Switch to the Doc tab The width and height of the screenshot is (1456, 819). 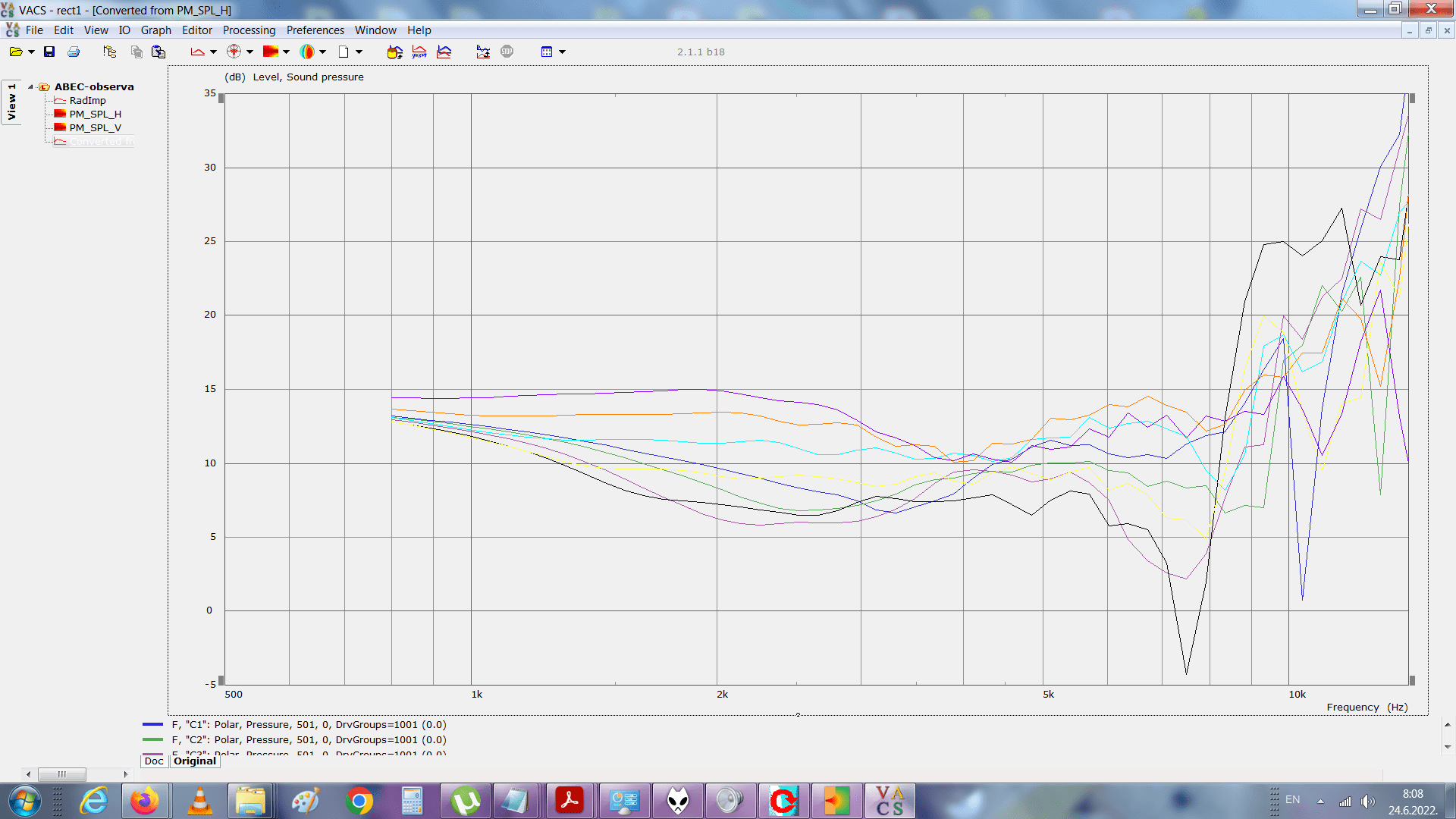(154, 761)
